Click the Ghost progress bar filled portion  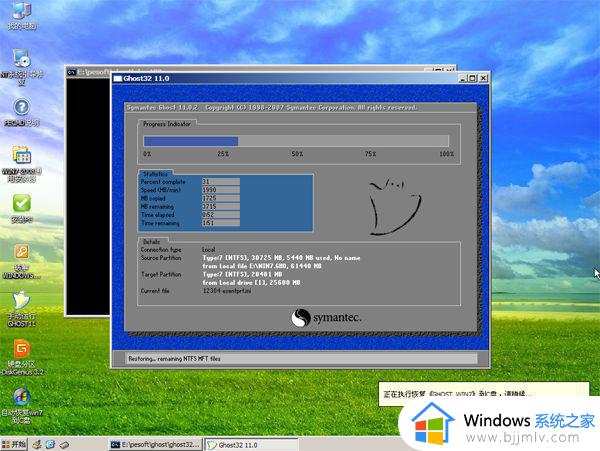[x=191, y=141]
